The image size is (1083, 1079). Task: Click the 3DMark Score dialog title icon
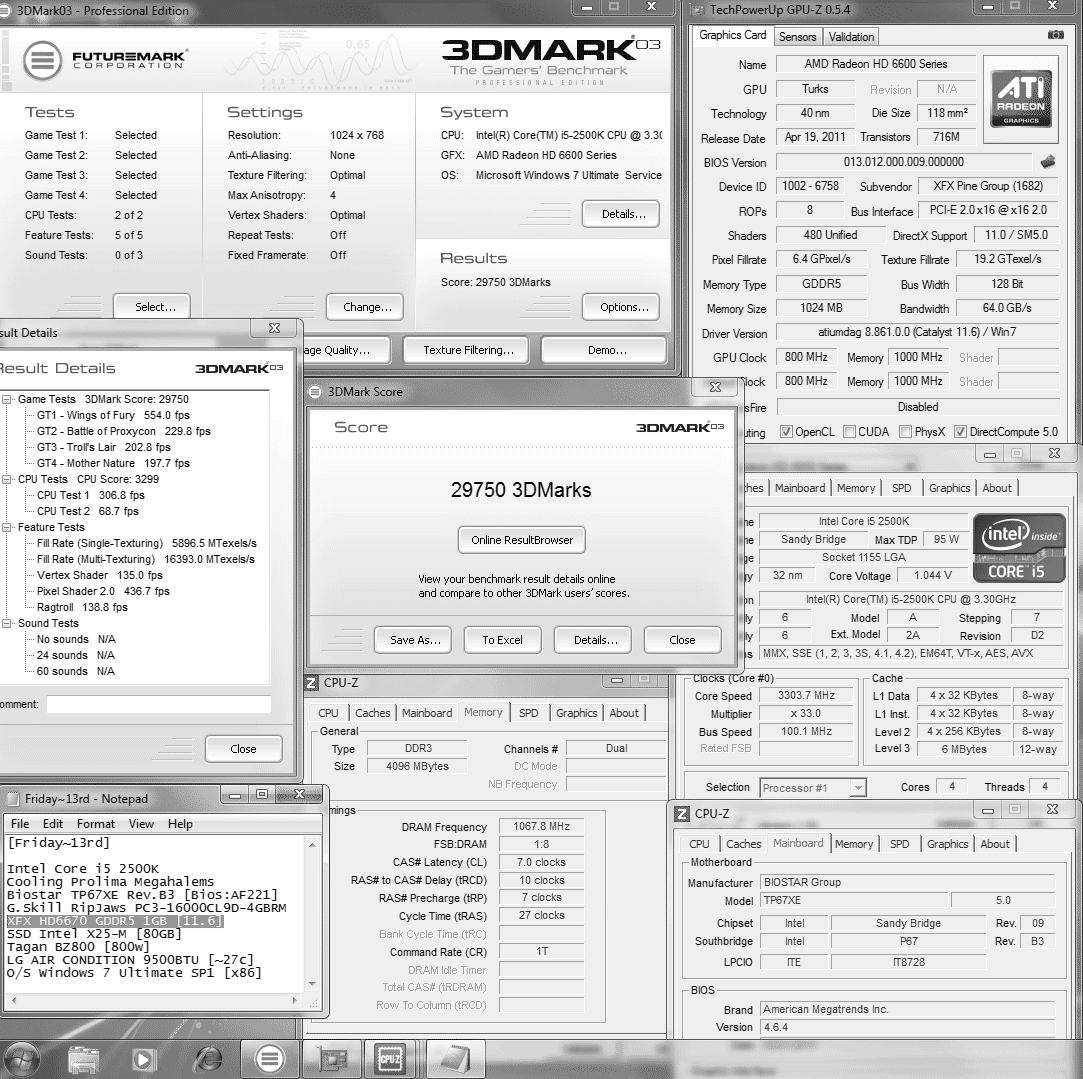[315, 392]
